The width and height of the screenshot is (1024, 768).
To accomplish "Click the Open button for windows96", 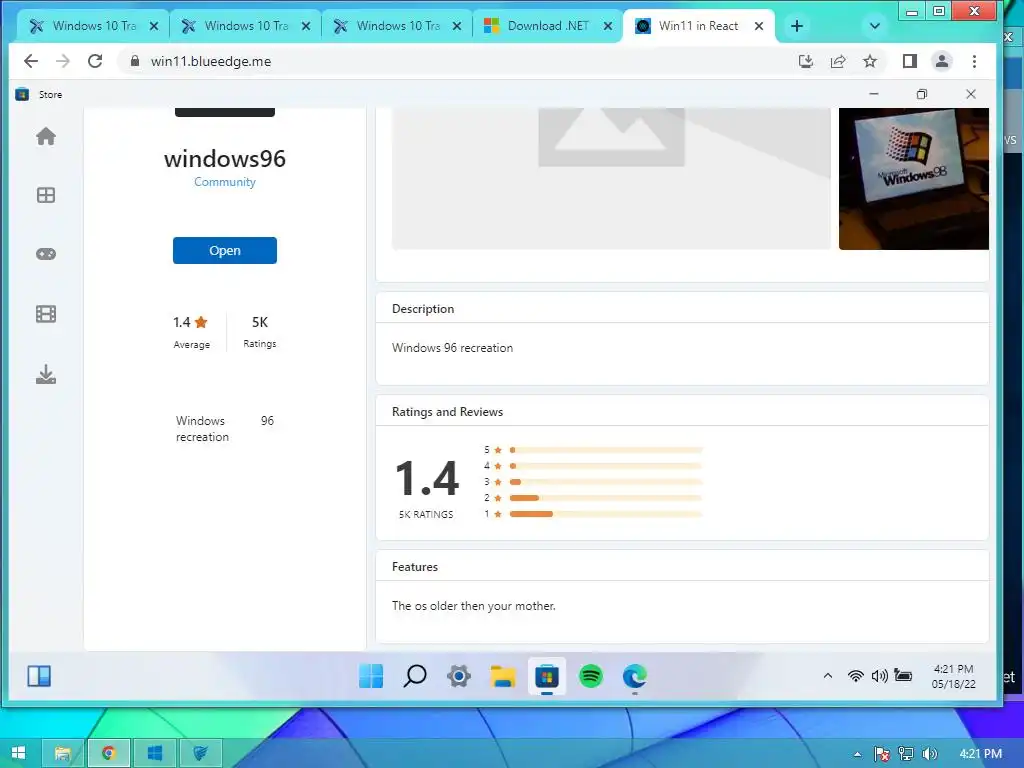I will click(x=225, y=251).
